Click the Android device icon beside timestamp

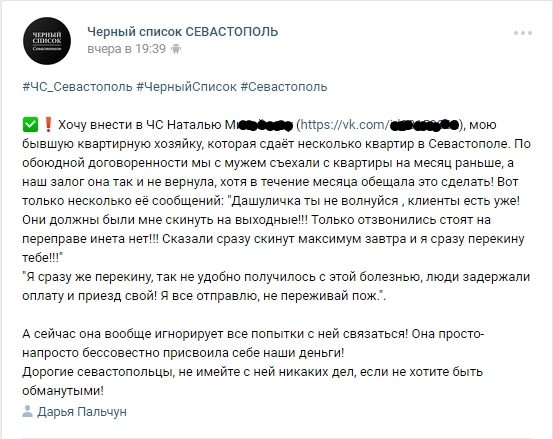pos(176,49)
